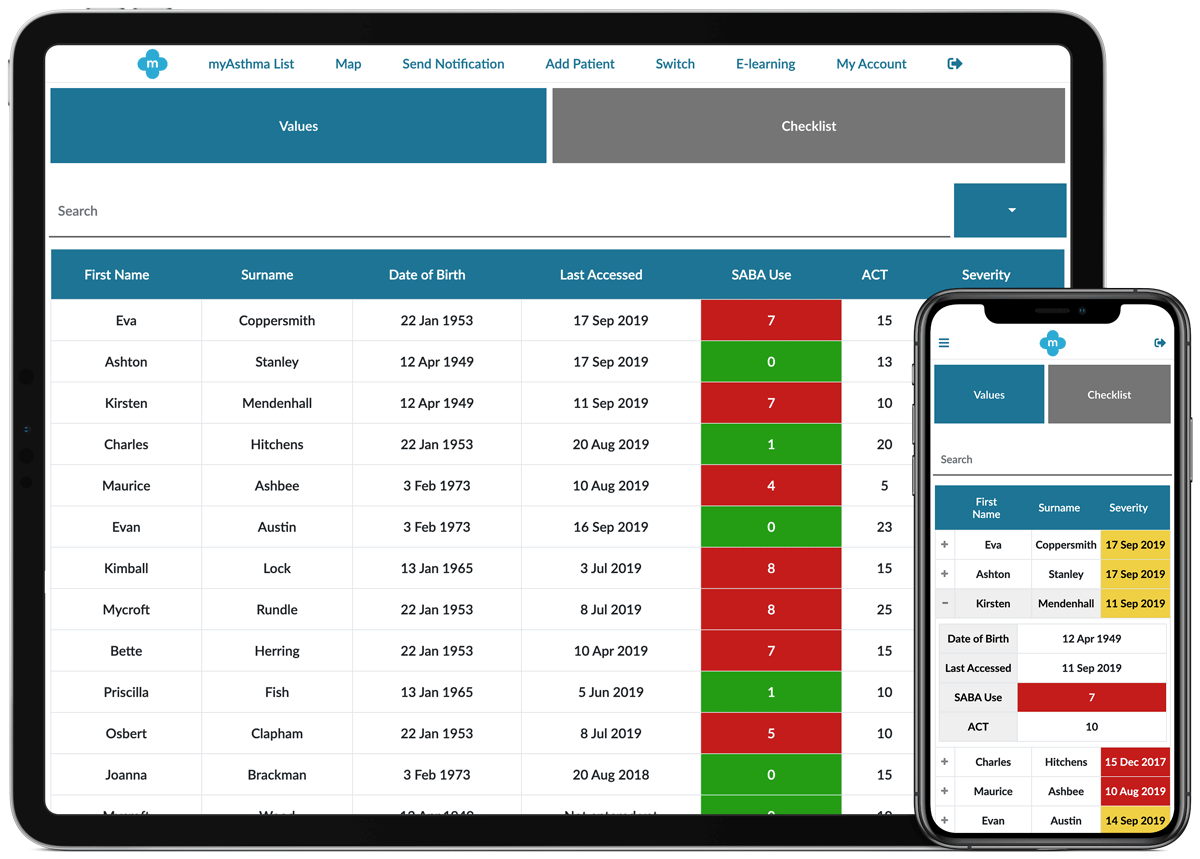Tap the First Name column header on the phone
The image size is (1200, 859).
pos(986,508)
